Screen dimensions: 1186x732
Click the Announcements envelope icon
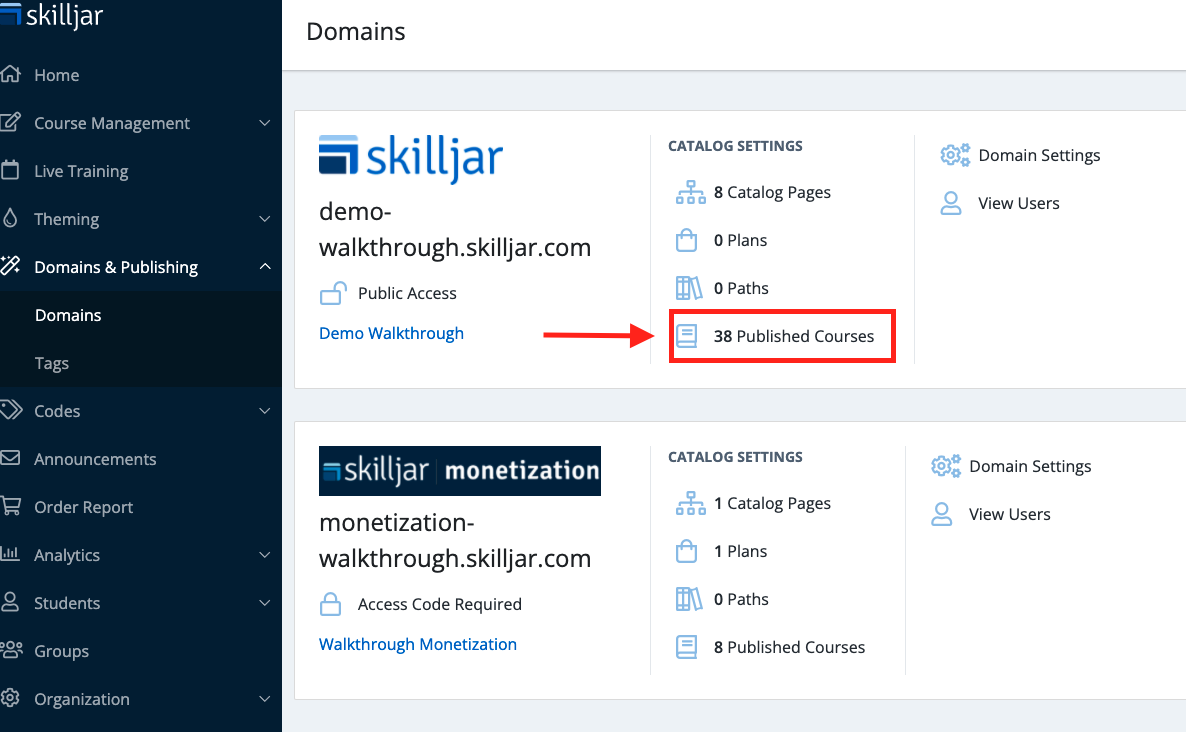click(x=10, y=458)
